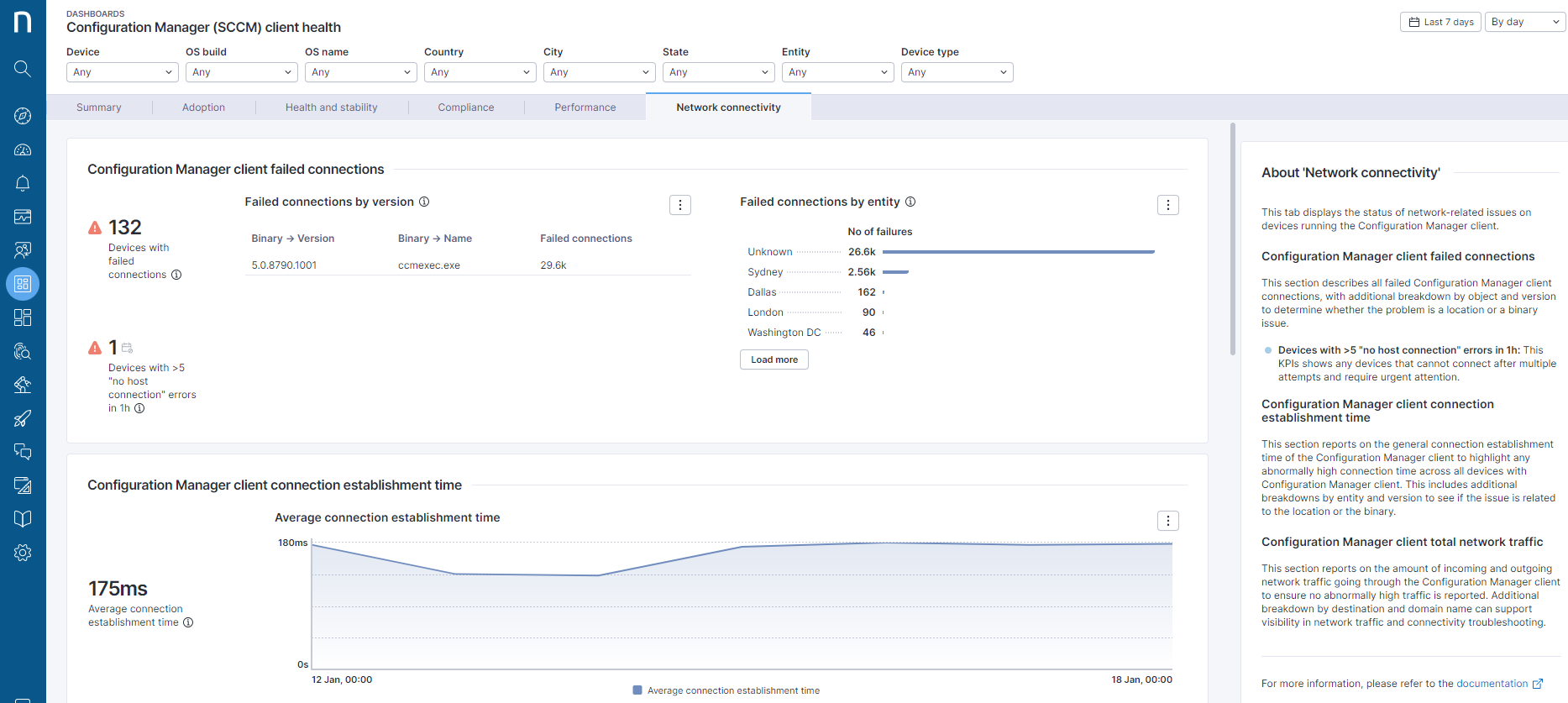Click the rocket icon in sidebar

coord(23,418)
